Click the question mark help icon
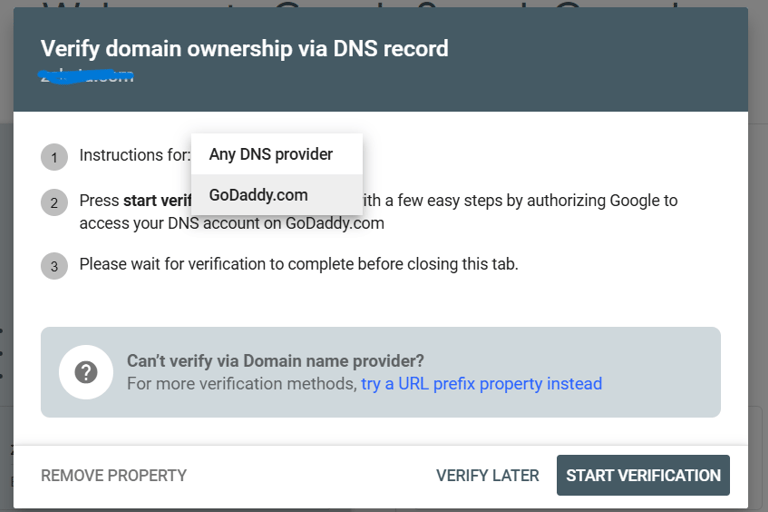 pyautogui.click(x=86, y=372)
